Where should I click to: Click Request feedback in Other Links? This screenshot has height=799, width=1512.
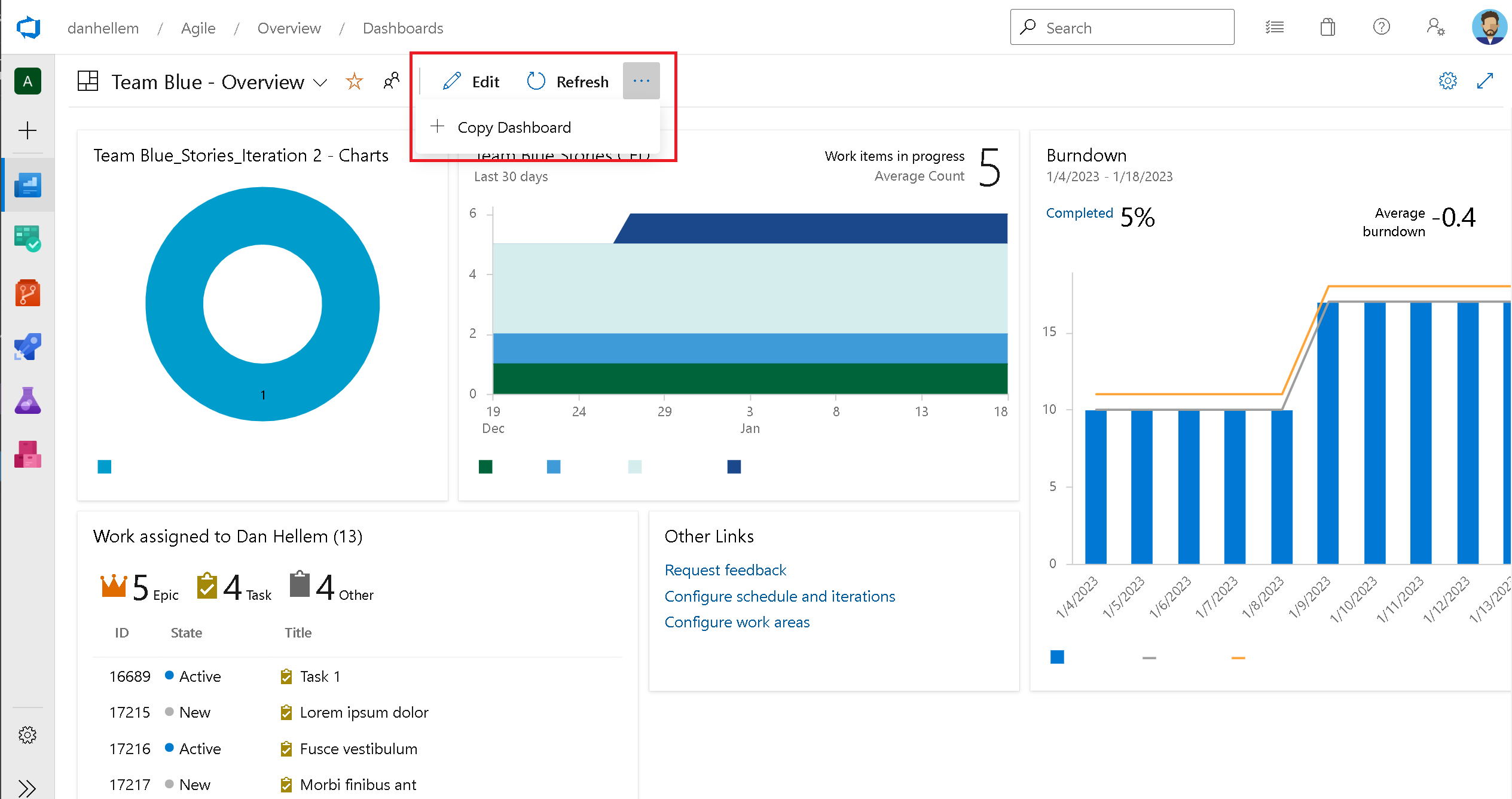pyautogui.click(x=725, y=569)
